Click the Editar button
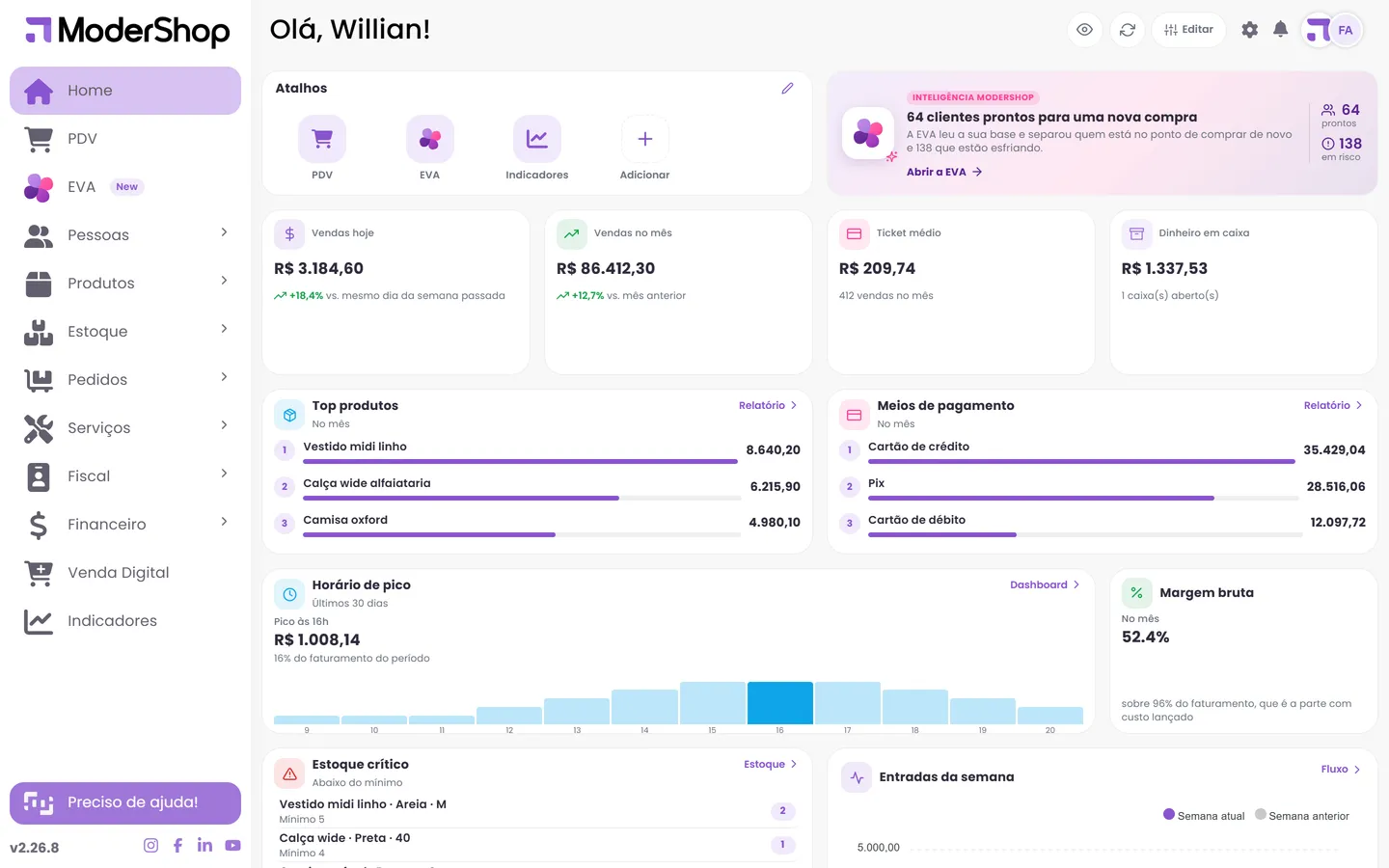 click(x=1188, y=30)
